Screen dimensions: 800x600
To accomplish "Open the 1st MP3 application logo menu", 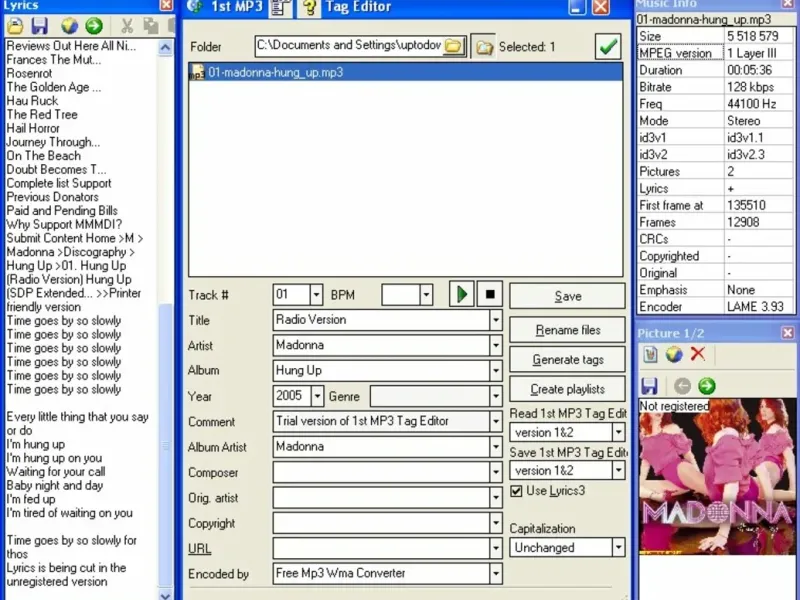I will (x=196, y=6).
